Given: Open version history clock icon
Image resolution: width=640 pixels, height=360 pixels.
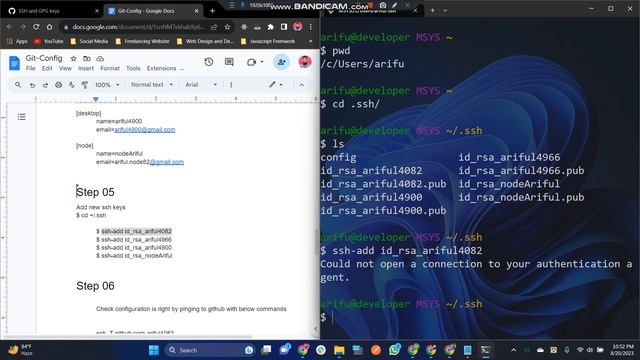Looking at the screenshot, I should click(209, 62).
